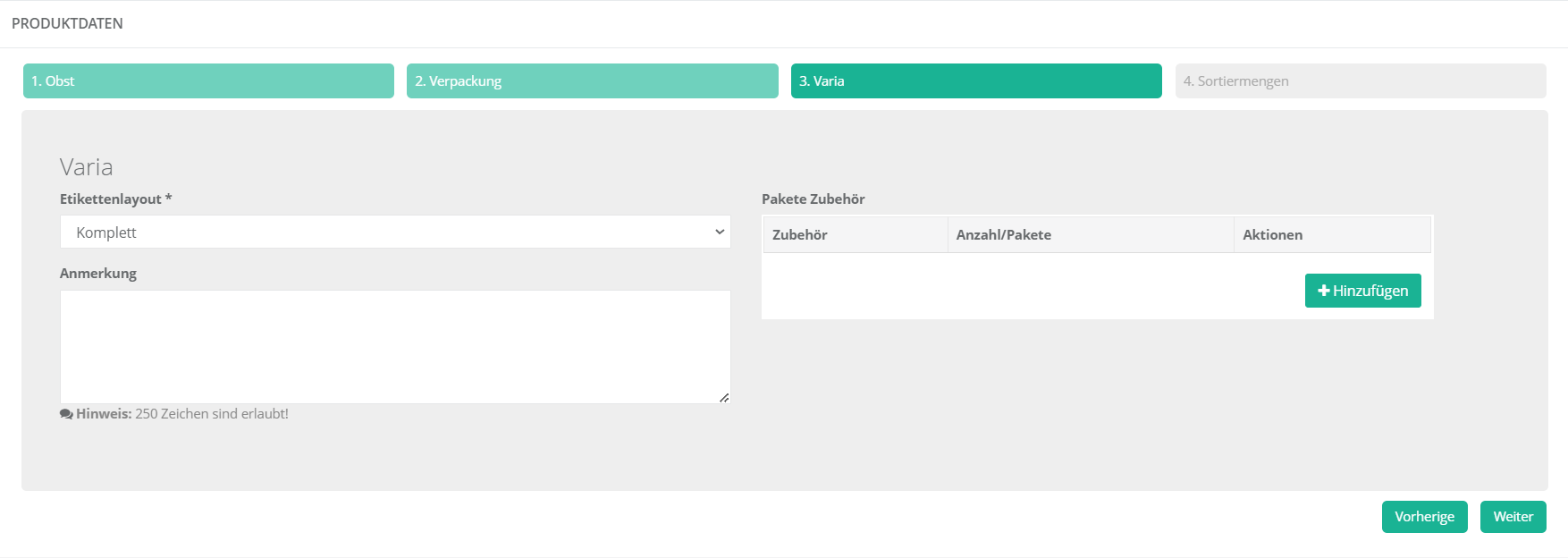Switch to step 2. Verpackung

coord(592,80)
